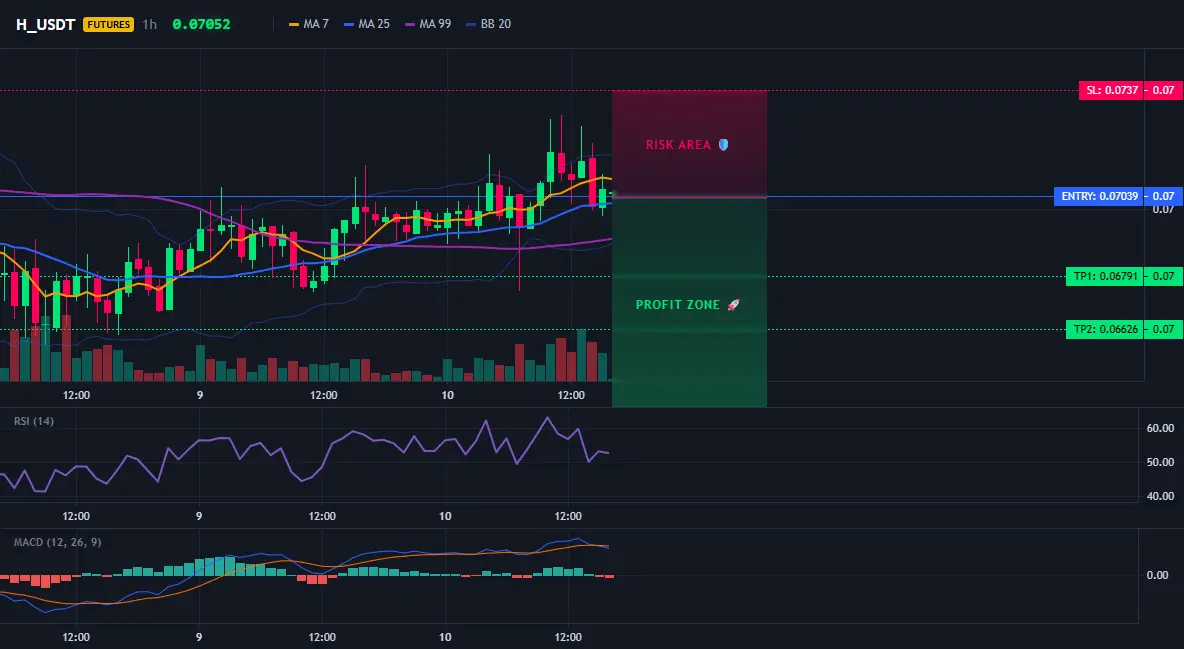This screenshot has height=649, width=1184.
Task: Click the RISK AREA label
Action: (678, 144)
